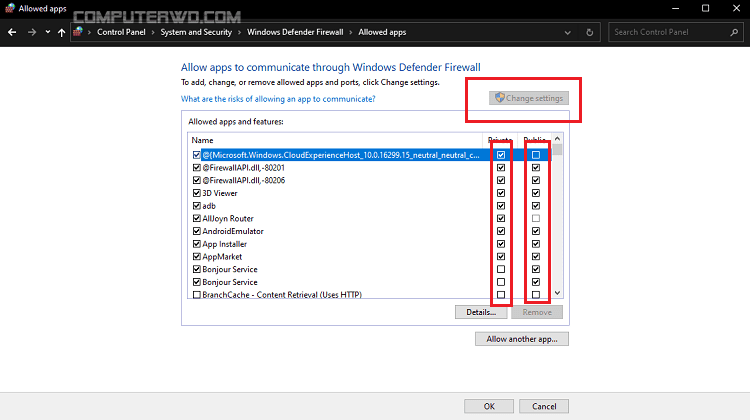This screenshot has height=420, width=750.
Task: Click the Change settings button
Action: [529, 98]
